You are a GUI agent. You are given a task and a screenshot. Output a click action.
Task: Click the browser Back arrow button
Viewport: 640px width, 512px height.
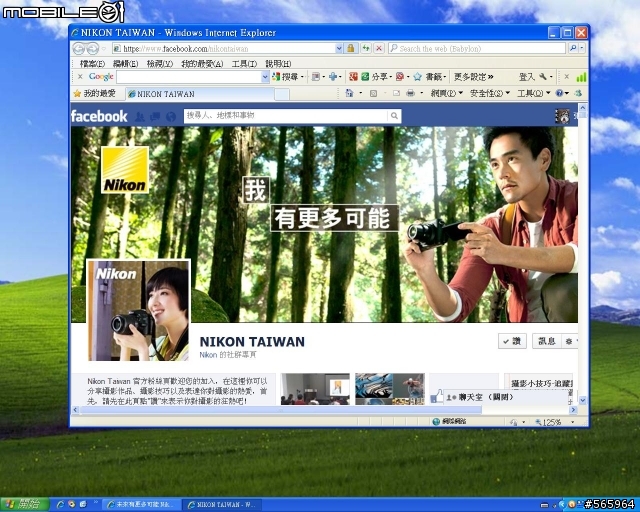pyautogui.click(x=78, y=49)
